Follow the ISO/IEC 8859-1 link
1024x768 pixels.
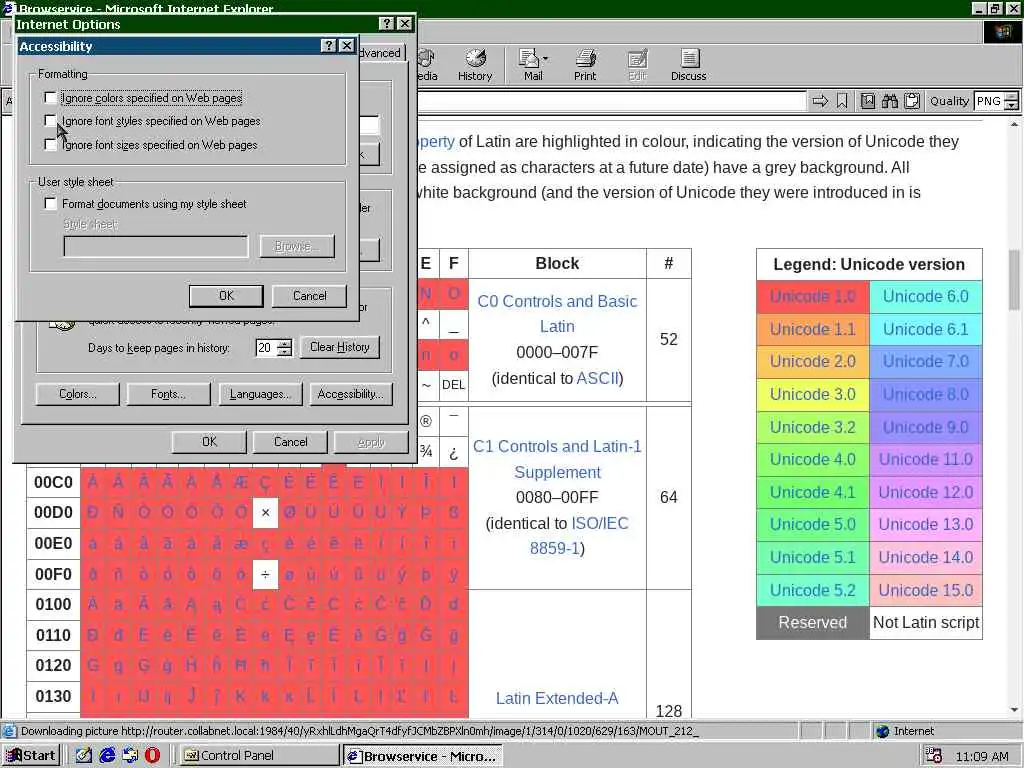[579, 536]
